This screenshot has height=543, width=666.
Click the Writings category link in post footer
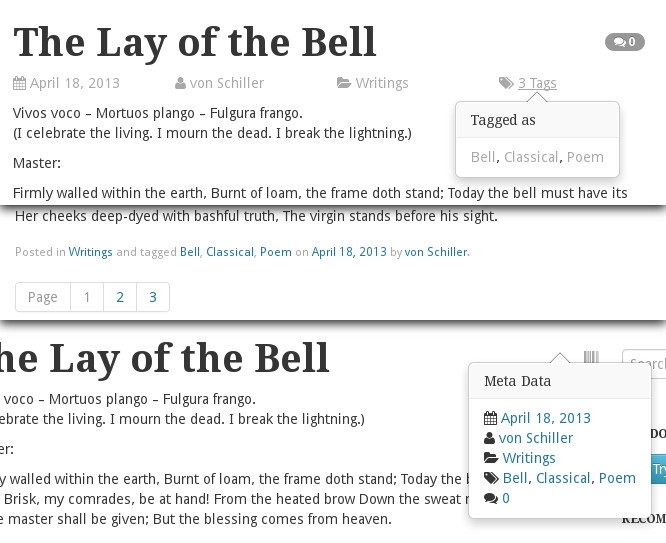click(90, 252)
